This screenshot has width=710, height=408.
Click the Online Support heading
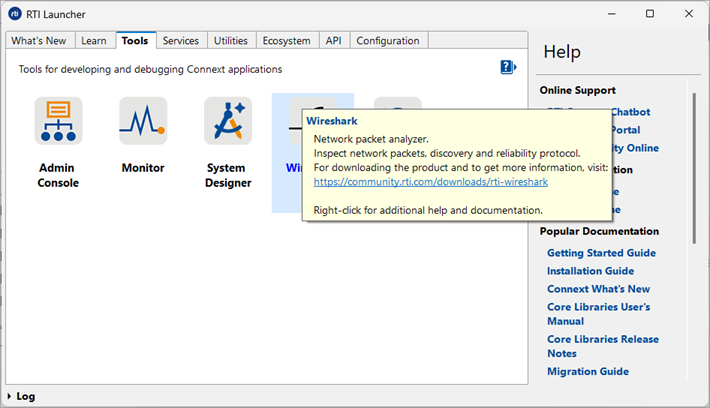pos(577,90)
